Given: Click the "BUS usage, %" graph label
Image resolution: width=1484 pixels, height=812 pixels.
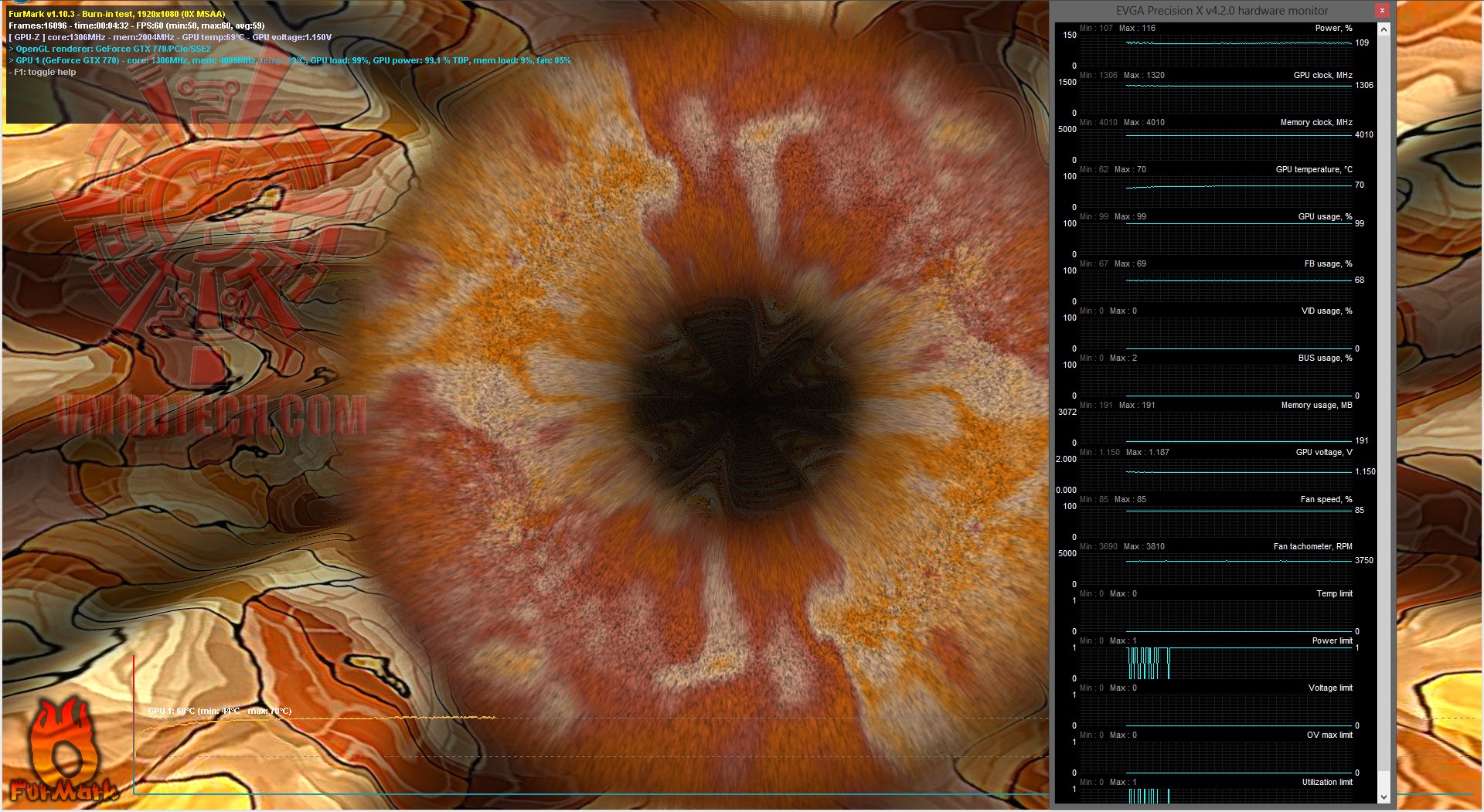Looking at the screenshot, I should point(1325,358).
